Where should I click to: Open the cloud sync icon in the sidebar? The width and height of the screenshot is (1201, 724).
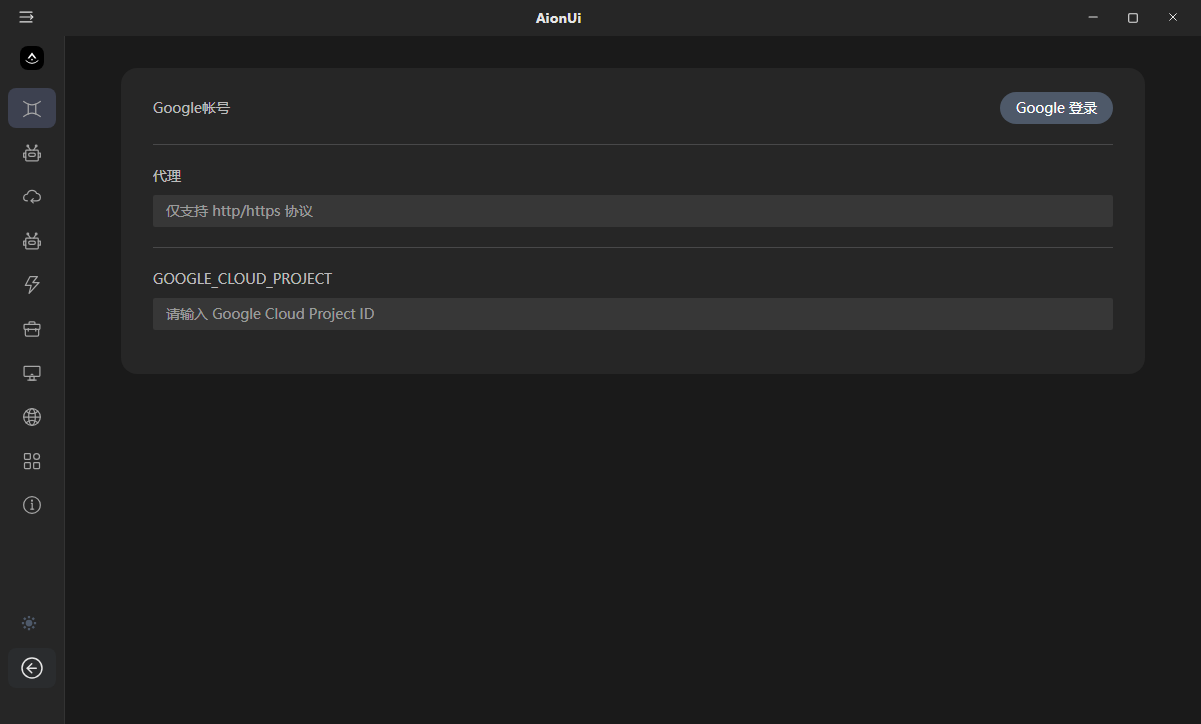coord(32,197)
